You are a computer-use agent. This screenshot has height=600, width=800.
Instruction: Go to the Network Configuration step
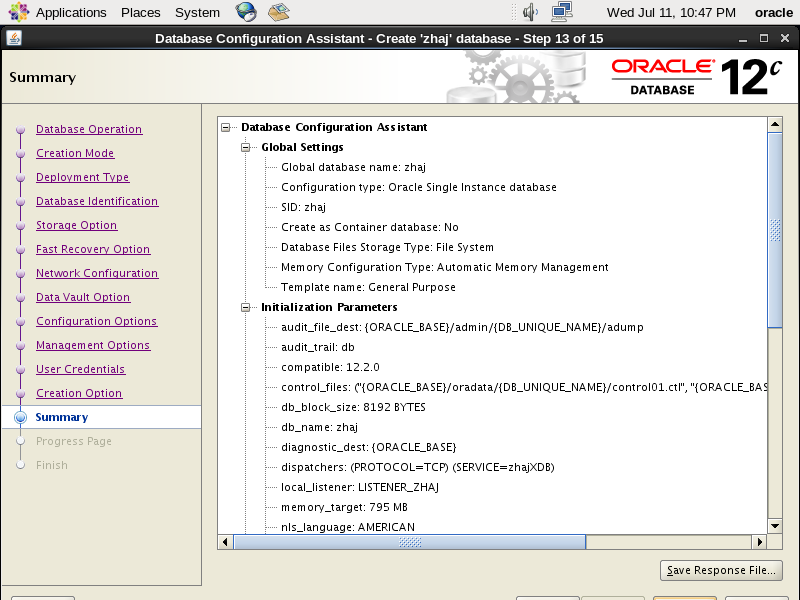click(x=97, y=273)
